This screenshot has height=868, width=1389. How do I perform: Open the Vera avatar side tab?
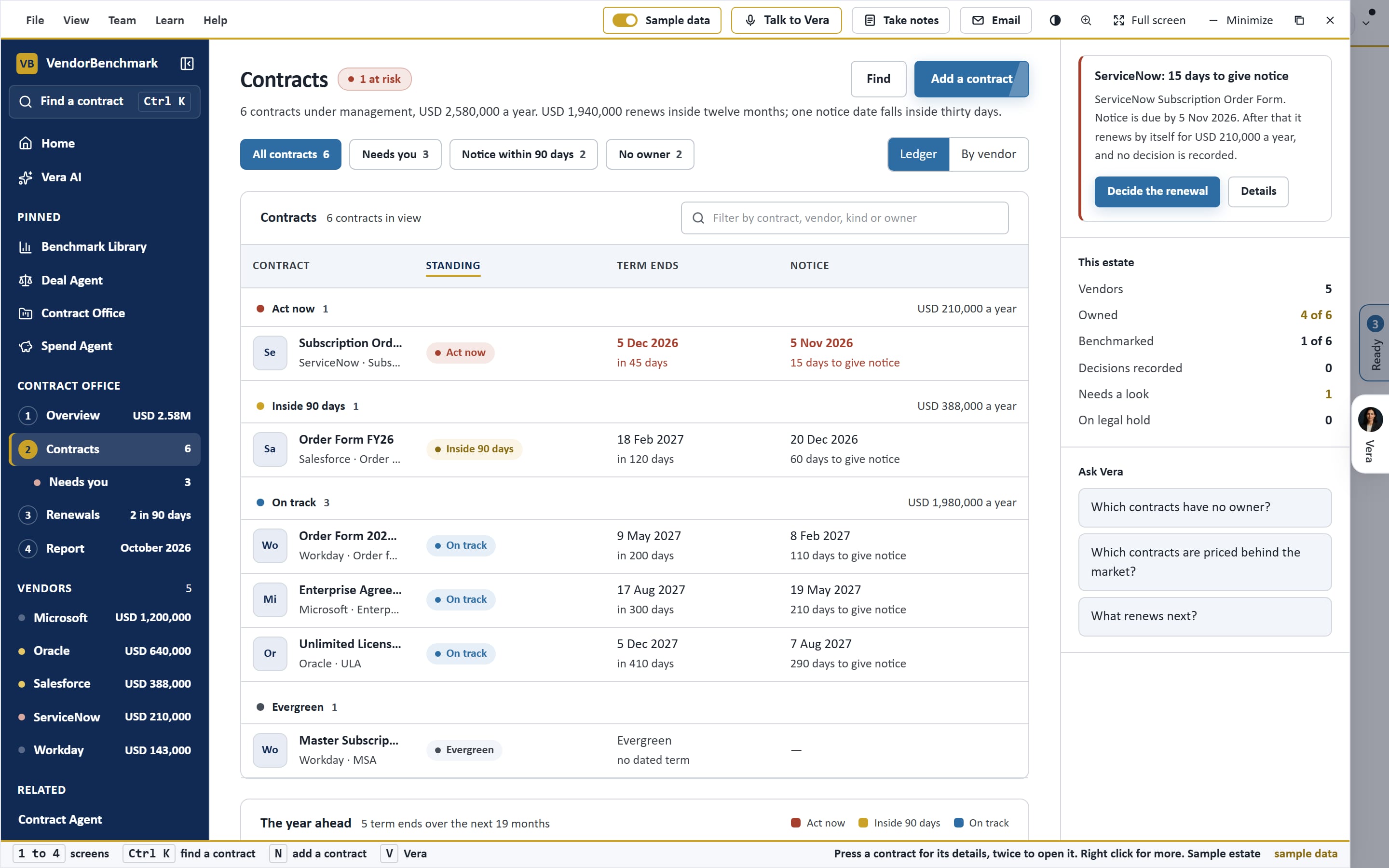[1371, 434]
